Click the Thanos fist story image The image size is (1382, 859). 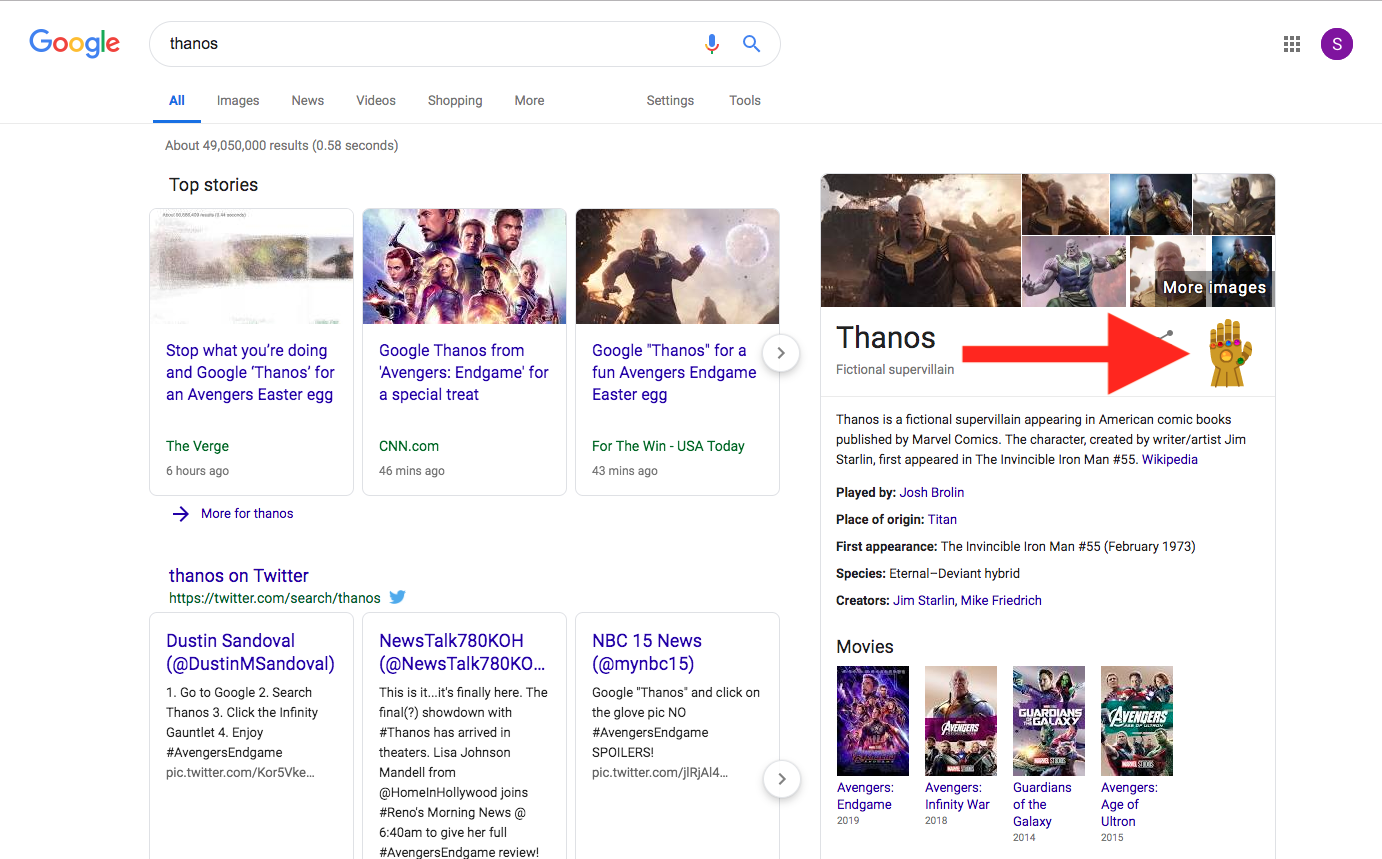tap(677, 266)
